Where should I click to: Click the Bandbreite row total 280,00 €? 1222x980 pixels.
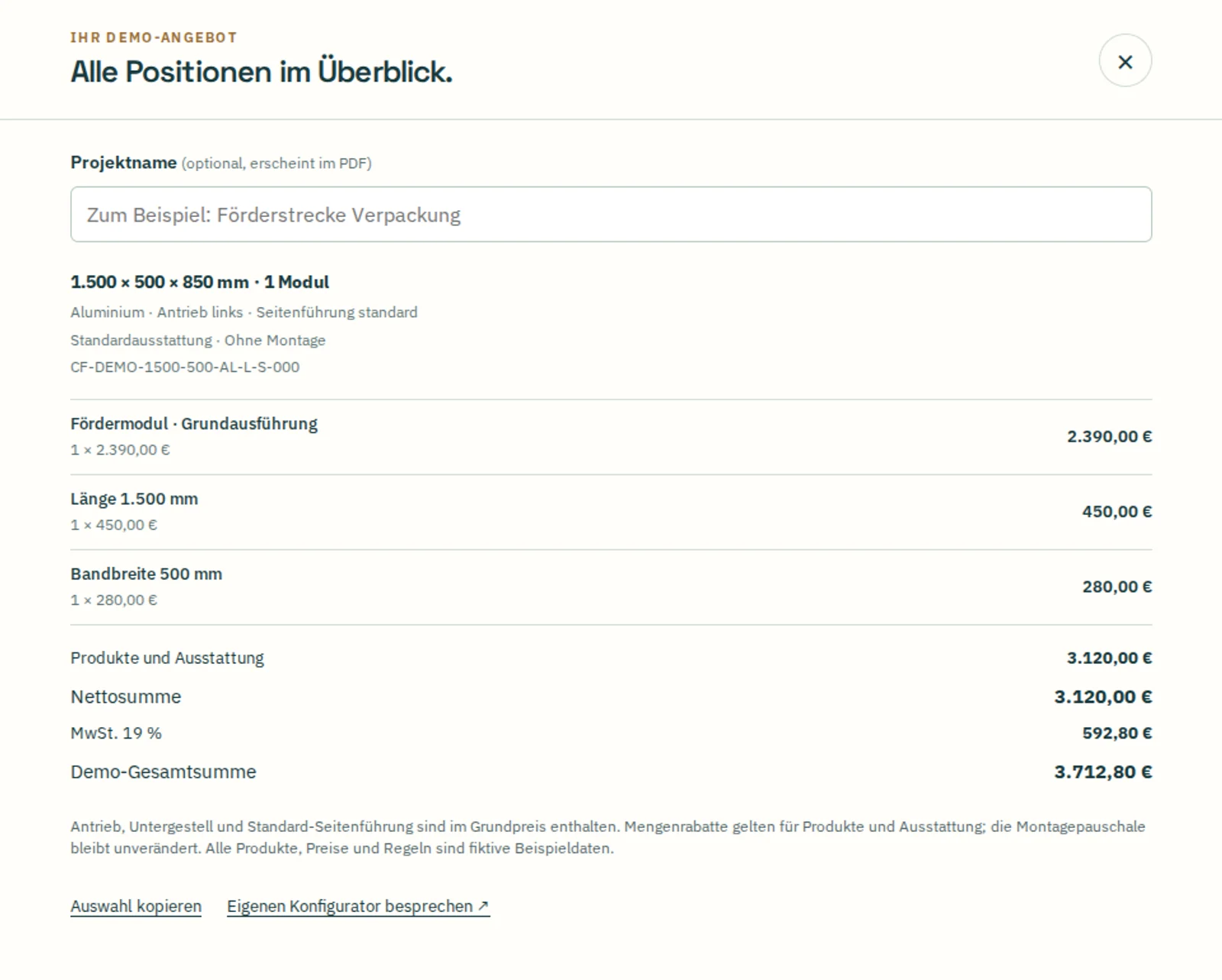point(1117,587)
